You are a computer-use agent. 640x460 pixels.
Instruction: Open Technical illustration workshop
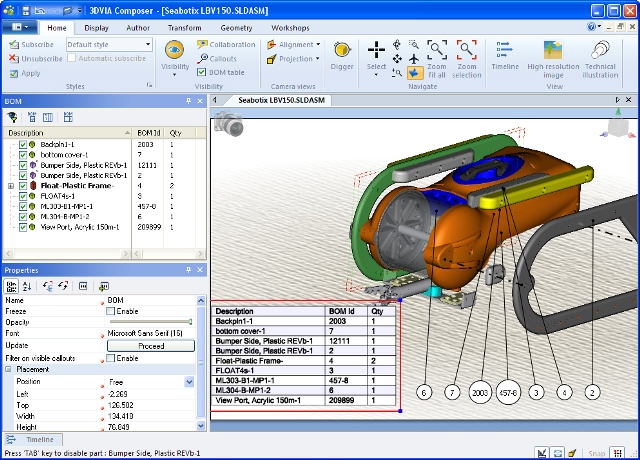click(x=600, y=50)
